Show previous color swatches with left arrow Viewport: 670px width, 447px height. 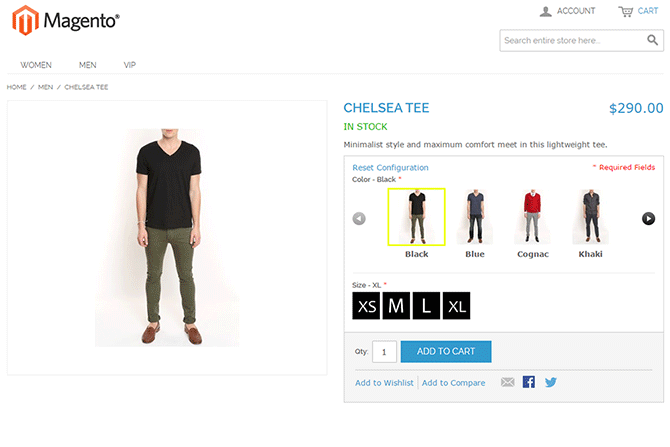(359, 218)
